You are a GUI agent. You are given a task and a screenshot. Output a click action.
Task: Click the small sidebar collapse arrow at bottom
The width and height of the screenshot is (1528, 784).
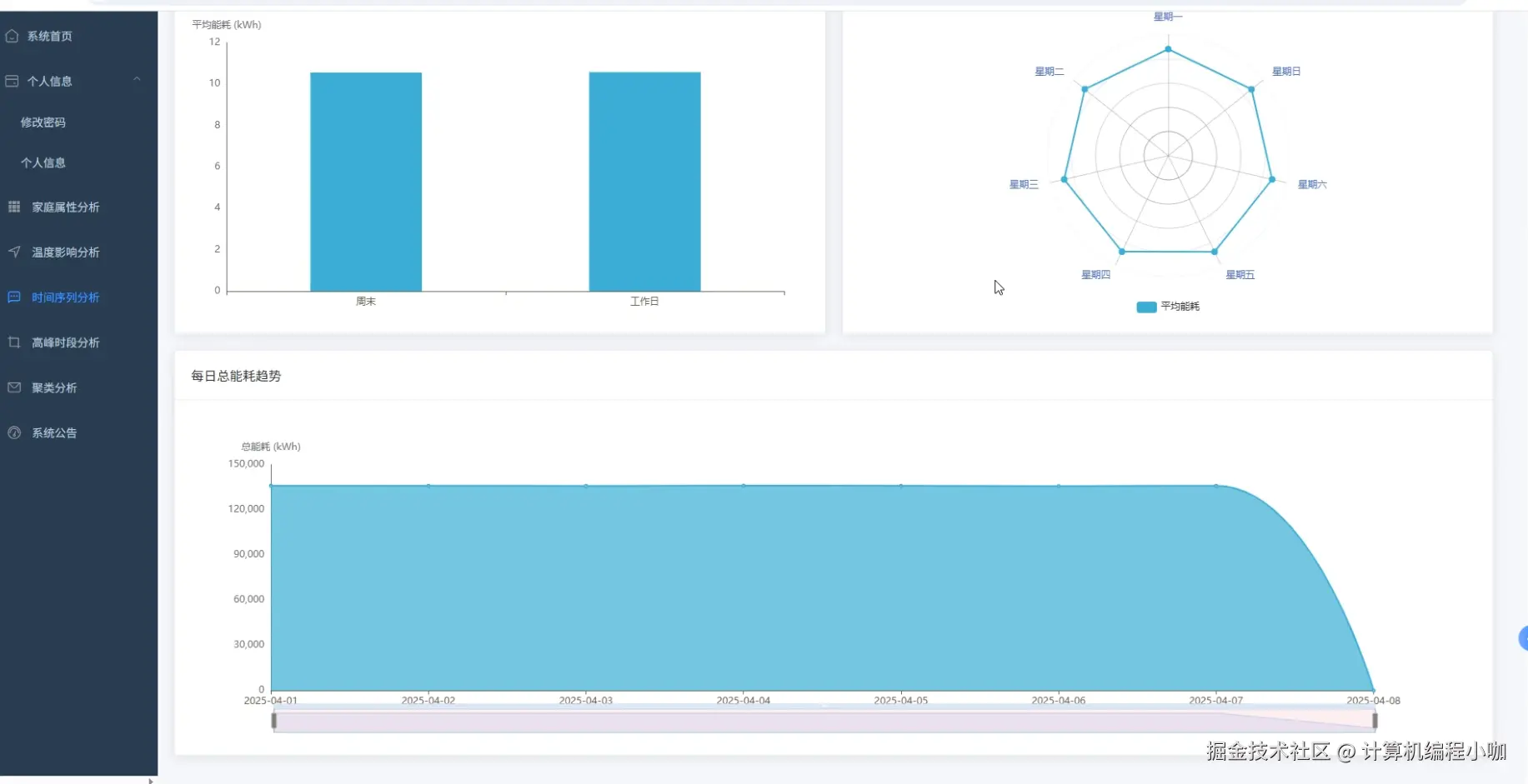tap(150, 781)
